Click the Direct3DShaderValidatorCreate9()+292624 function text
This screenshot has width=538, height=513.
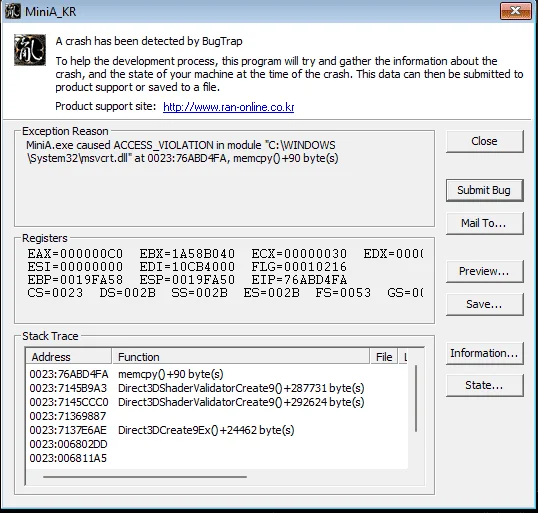241,402
